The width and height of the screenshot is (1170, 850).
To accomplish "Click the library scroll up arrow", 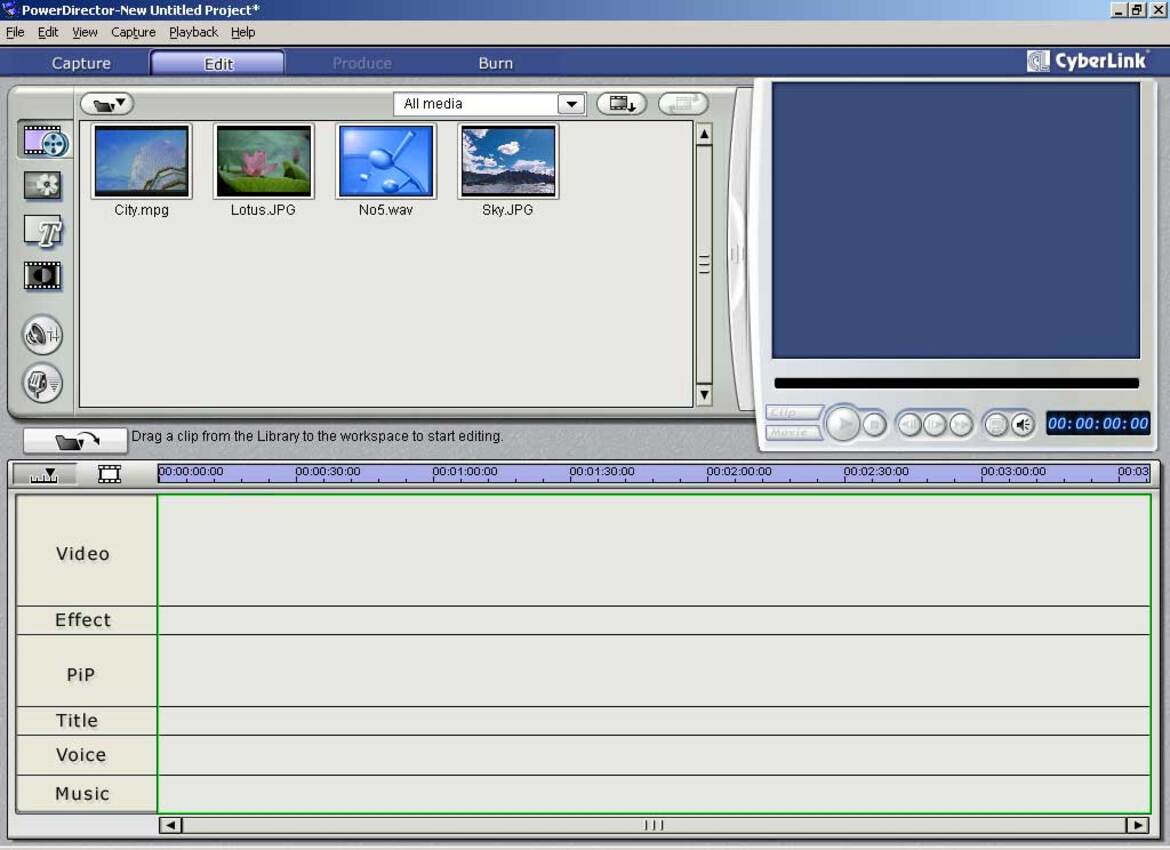I will point(704,134).
